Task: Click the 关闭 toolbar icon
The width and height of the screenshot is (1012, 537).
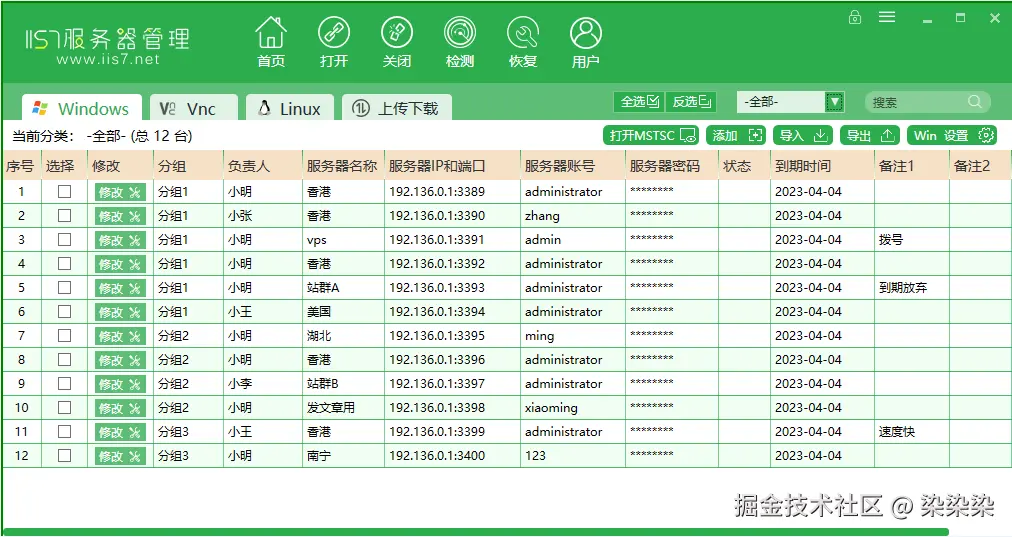Action: click(396, 43)
